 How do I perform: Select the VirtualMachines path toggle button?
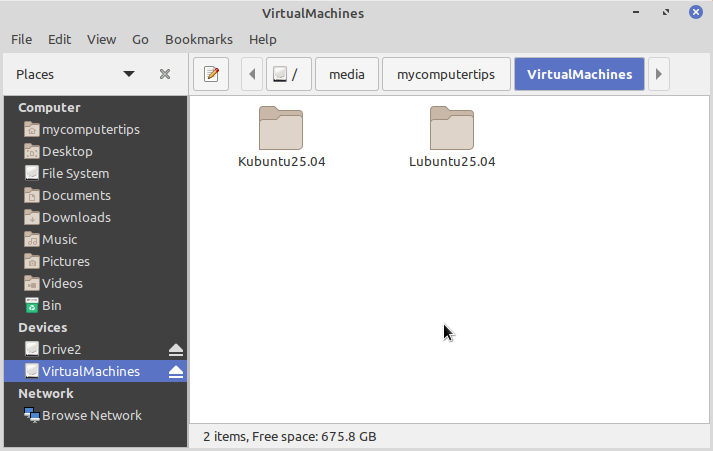579,74
